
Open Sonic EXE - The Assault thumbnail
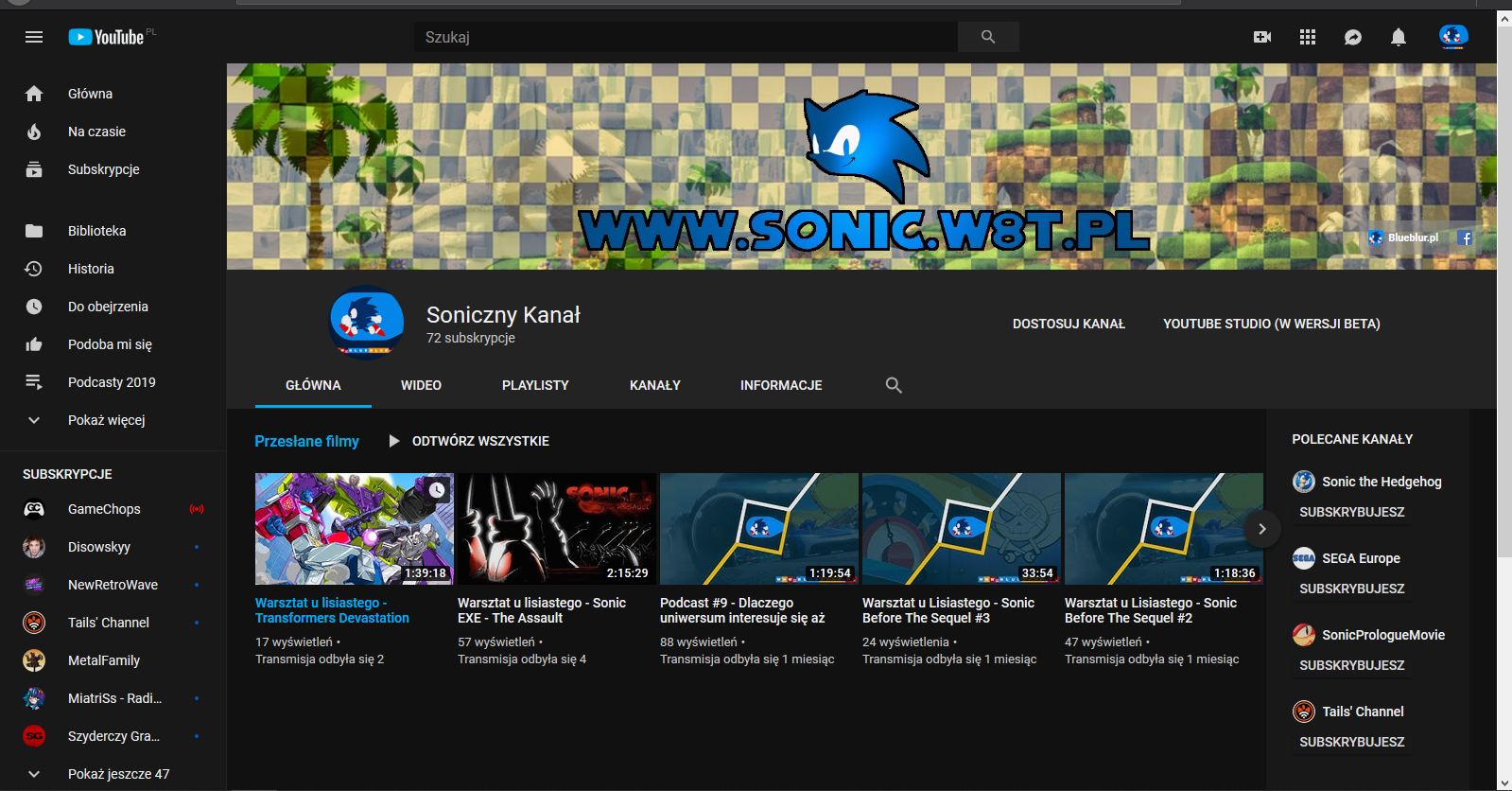557,529
